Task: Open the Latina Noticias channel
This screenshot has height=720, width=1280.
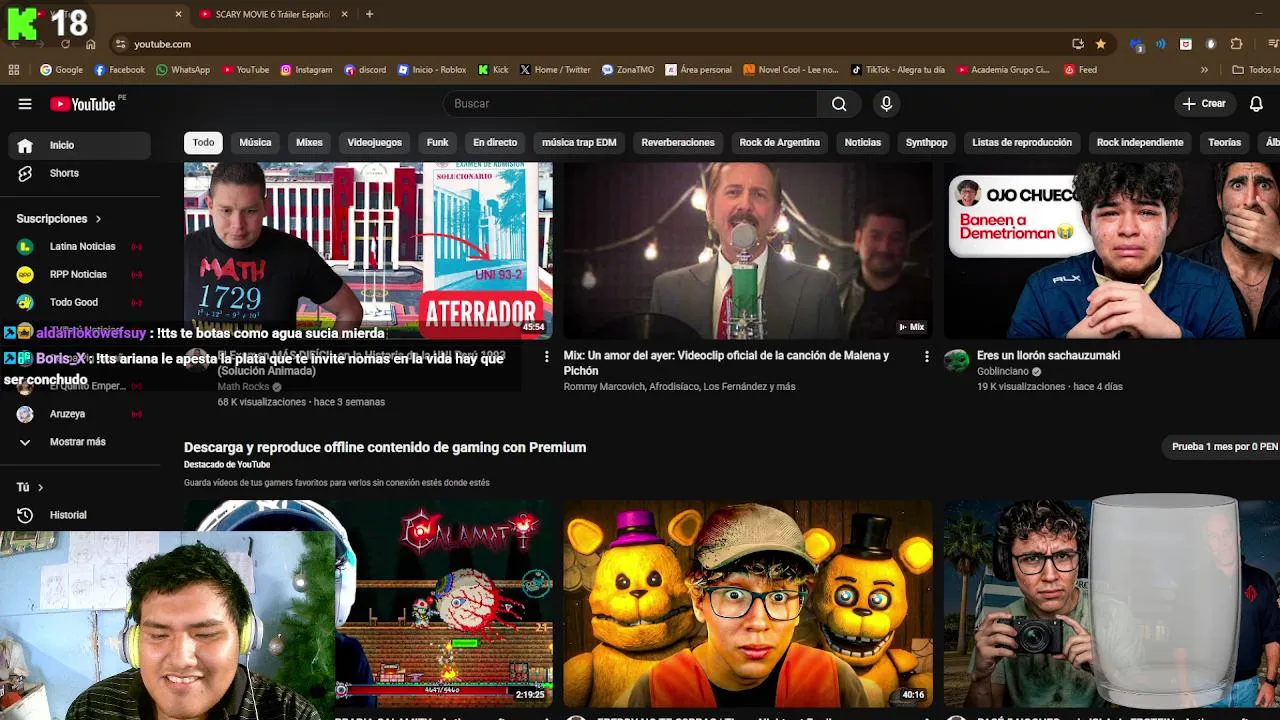Action: click(x=80, y=246)
